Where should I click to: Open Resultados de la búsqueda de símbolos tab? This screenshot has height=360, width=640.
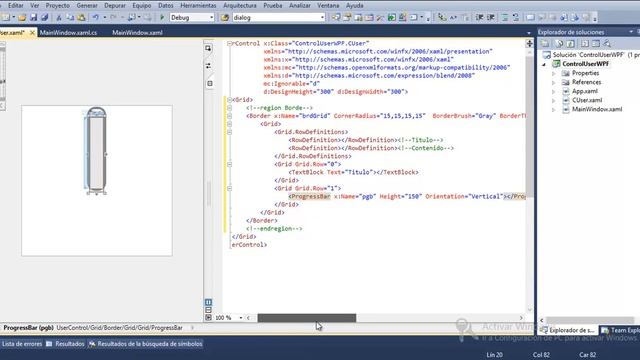146,344
